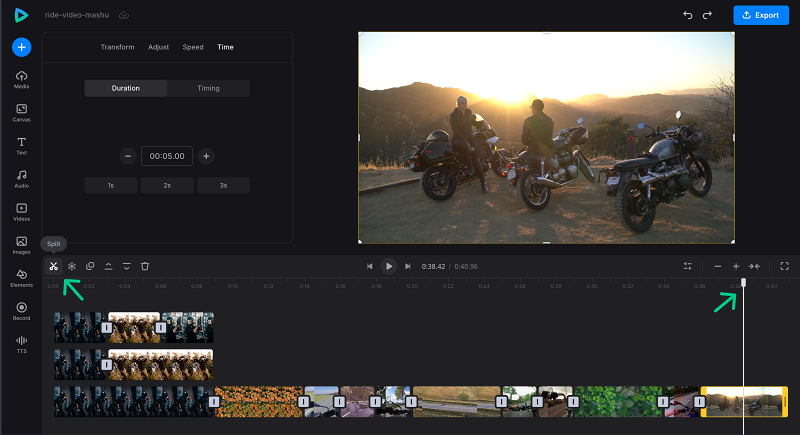Click the 0:40.96 total duration readout
The height and width of the screenshot is (435, 800).
[466, 266]
